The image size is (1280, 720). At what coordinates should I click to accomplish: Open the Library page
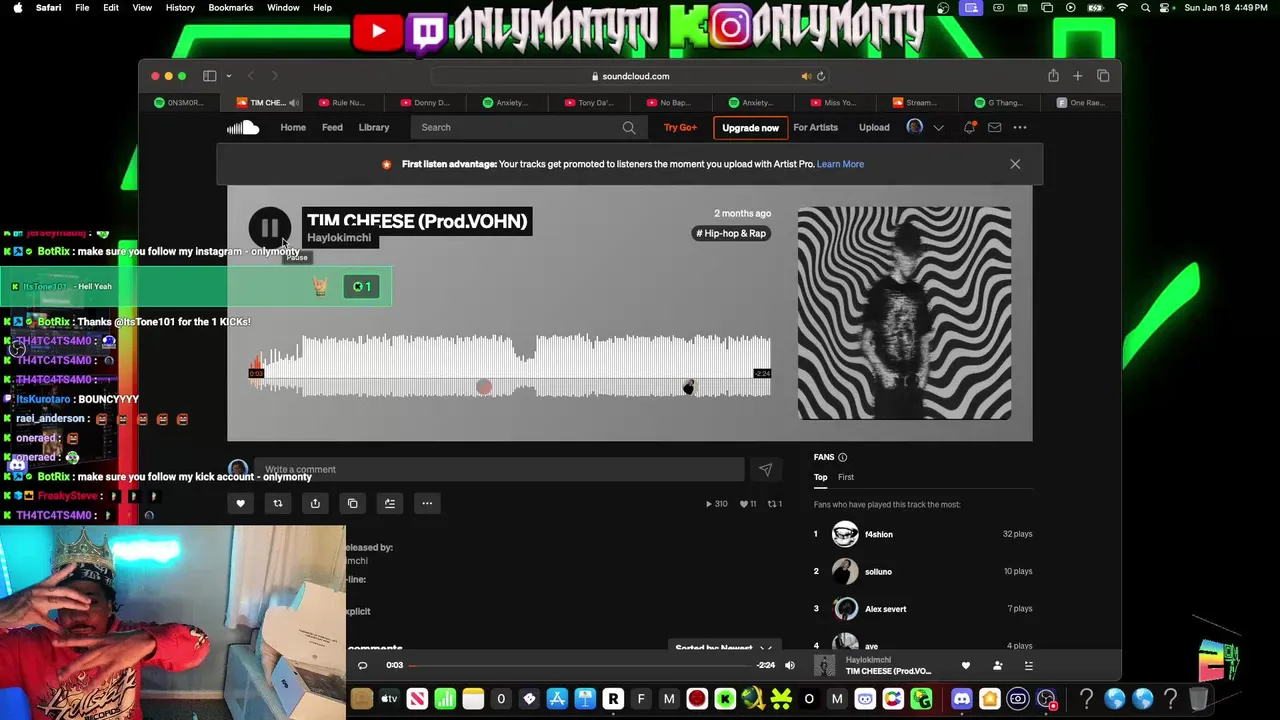pos(374,127)
